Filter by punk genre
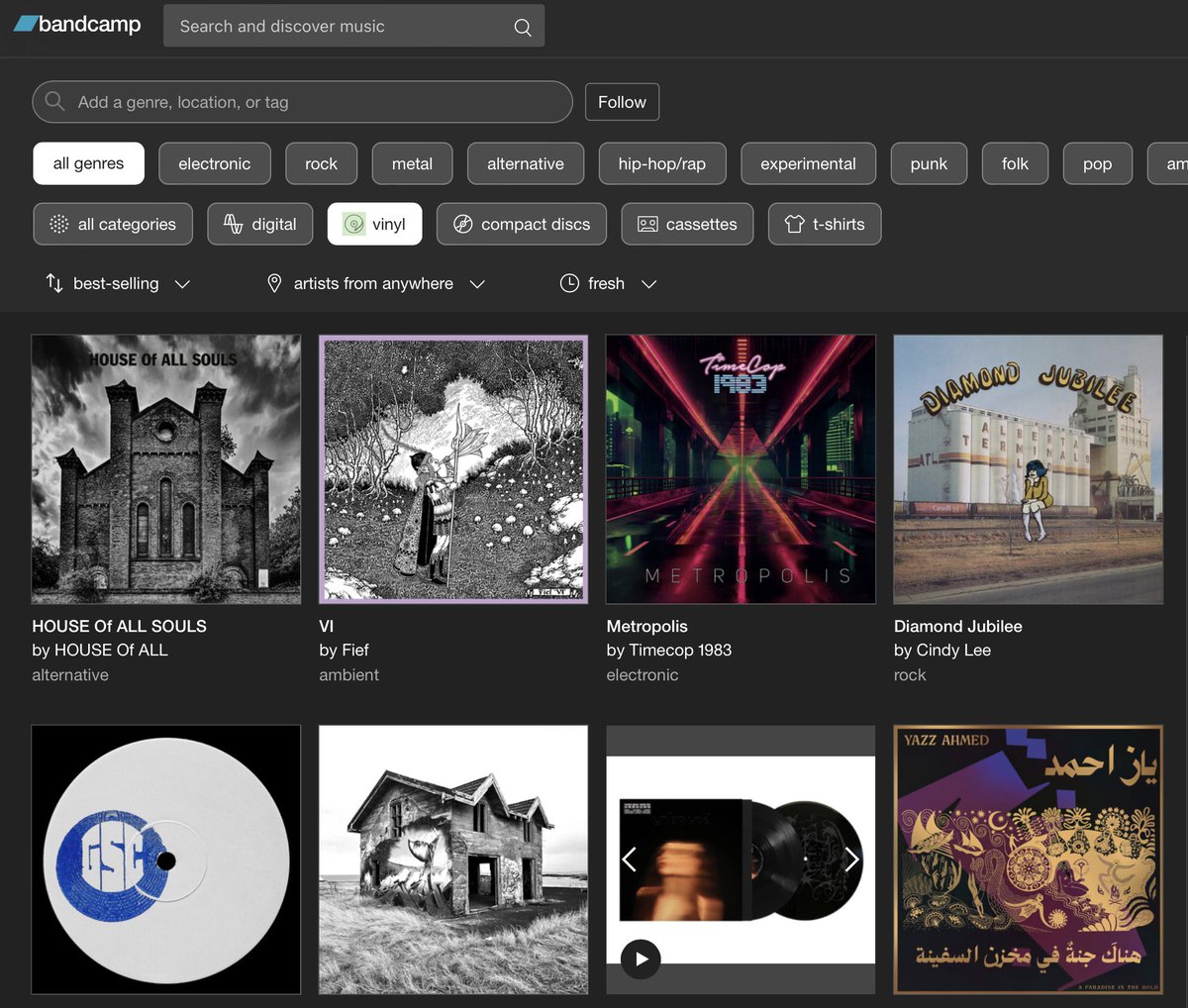This screenshot has width=1188, height=1008. point(929,163)
